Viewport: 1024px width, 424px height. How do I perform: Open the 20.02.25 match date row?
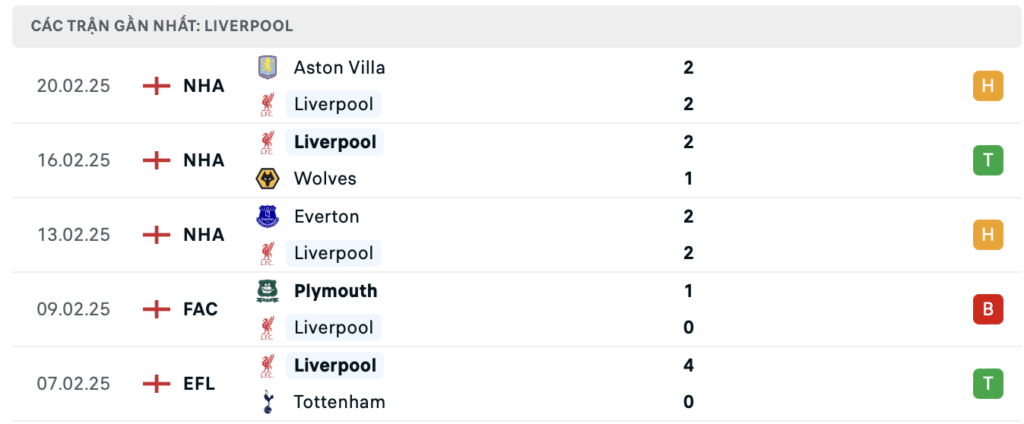(x=517, y=86)
